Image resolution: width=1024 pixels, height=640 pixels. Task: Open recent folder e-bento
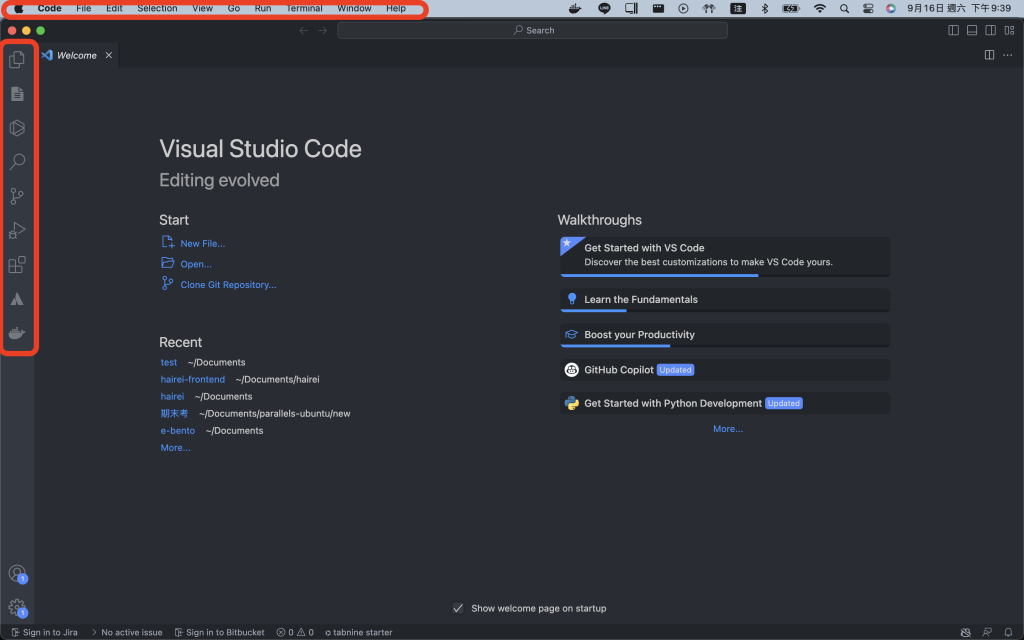pos(178,431)
